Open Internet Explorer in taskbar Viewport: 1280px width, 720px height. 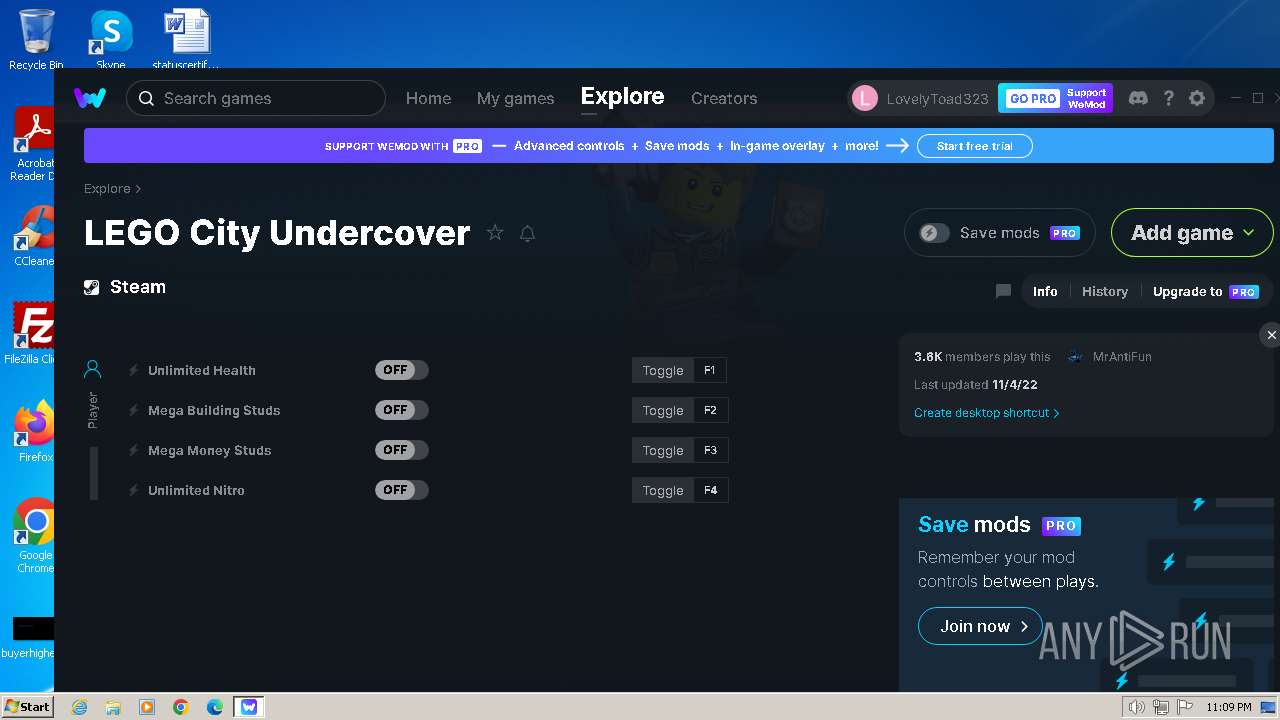coord(80,707)
